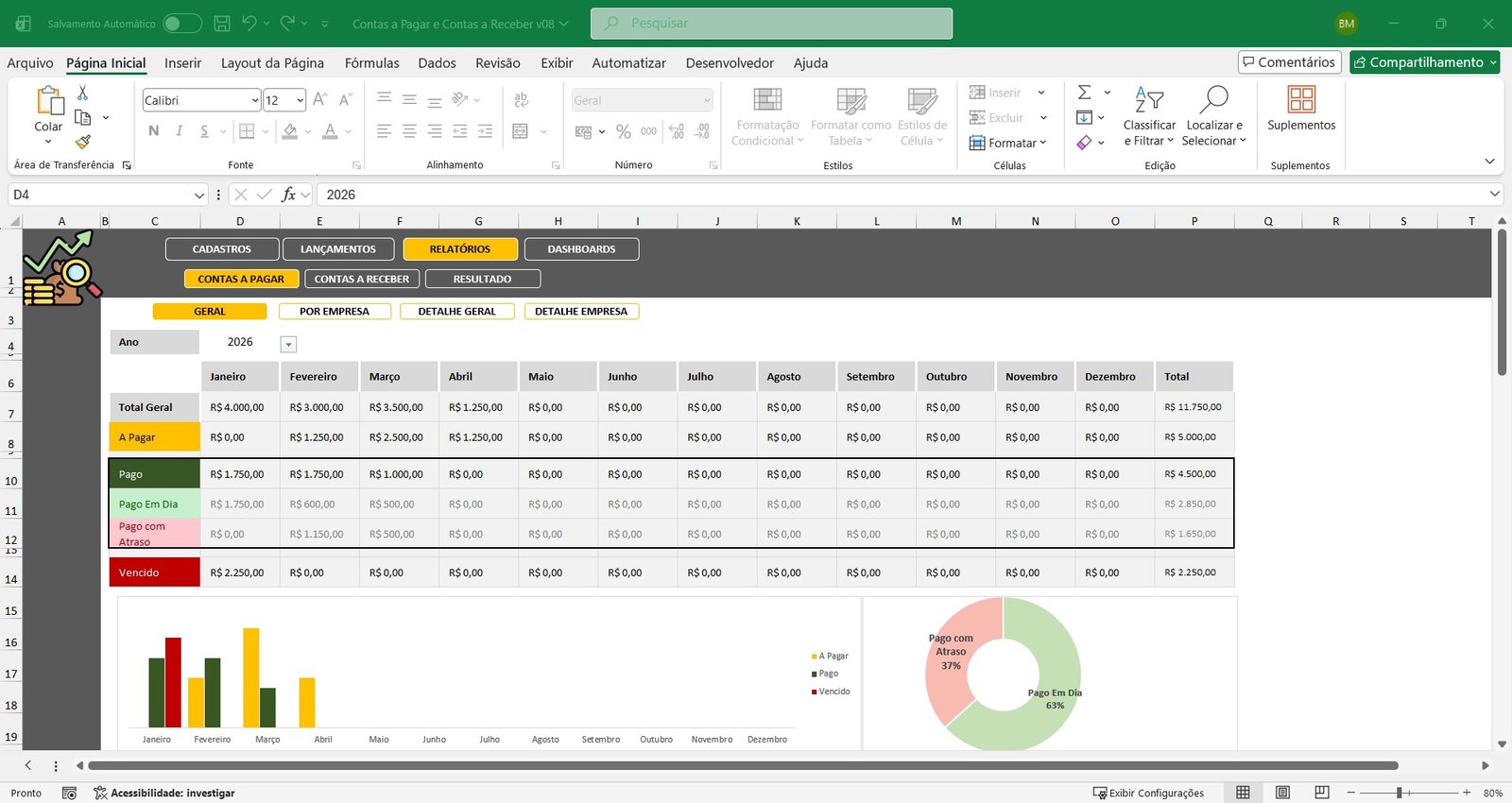Click the Cut scissors icon
Screen dimensions: 1512x803
82,93
